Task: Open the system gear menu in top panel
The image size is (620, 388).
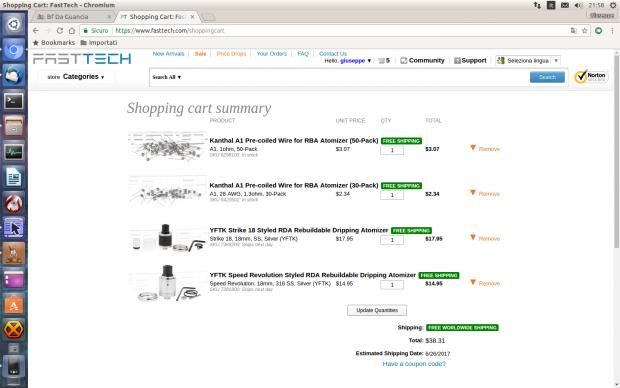Action: pyautogui.click(x=613, y=5)
